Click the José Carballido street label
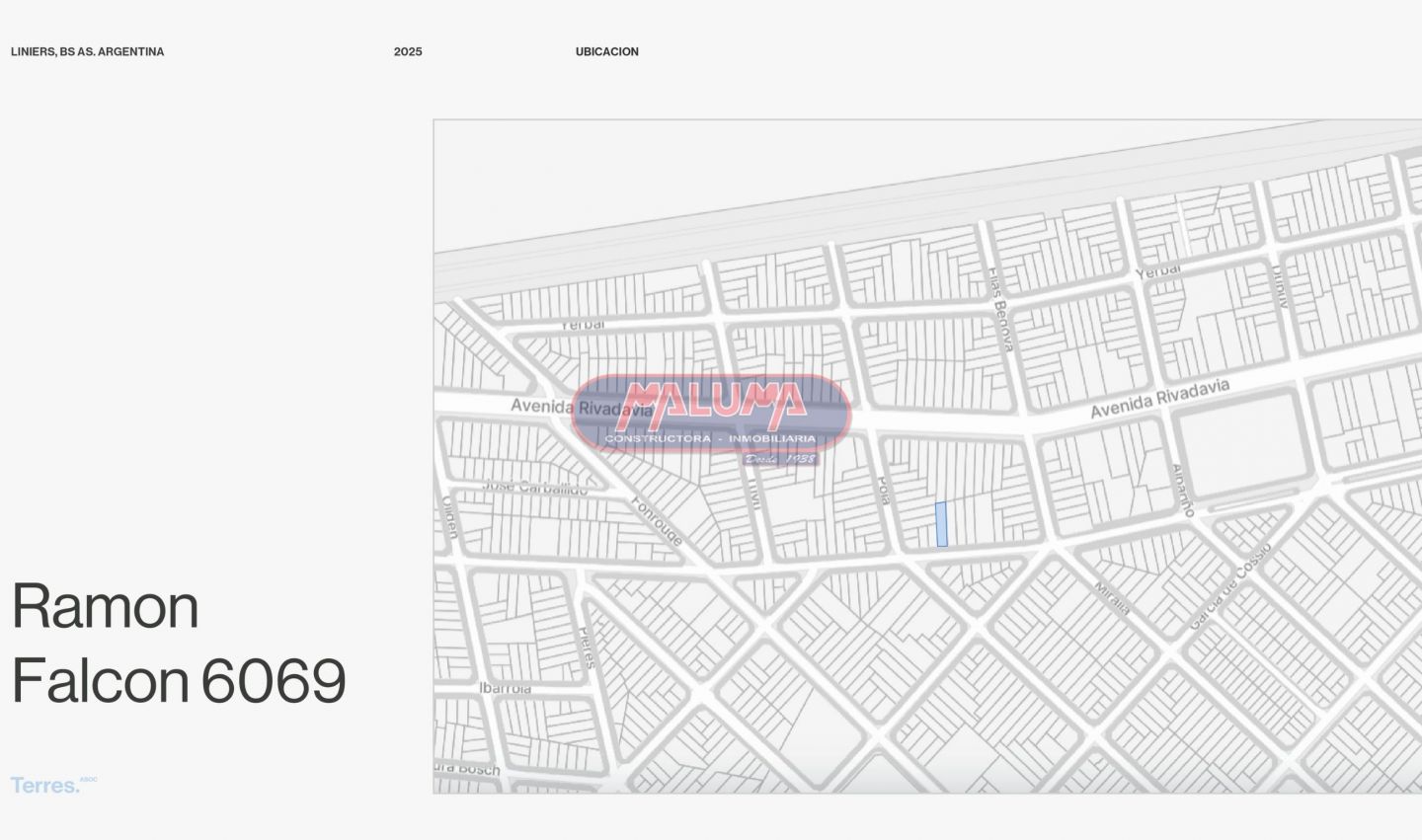The image size is (1422, 840). [x=535, y=487]
